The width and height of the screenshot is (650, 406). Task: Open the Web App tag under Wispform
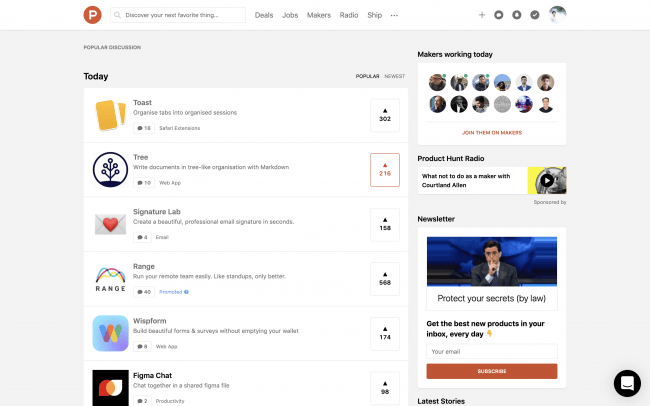tap(166, 346)
